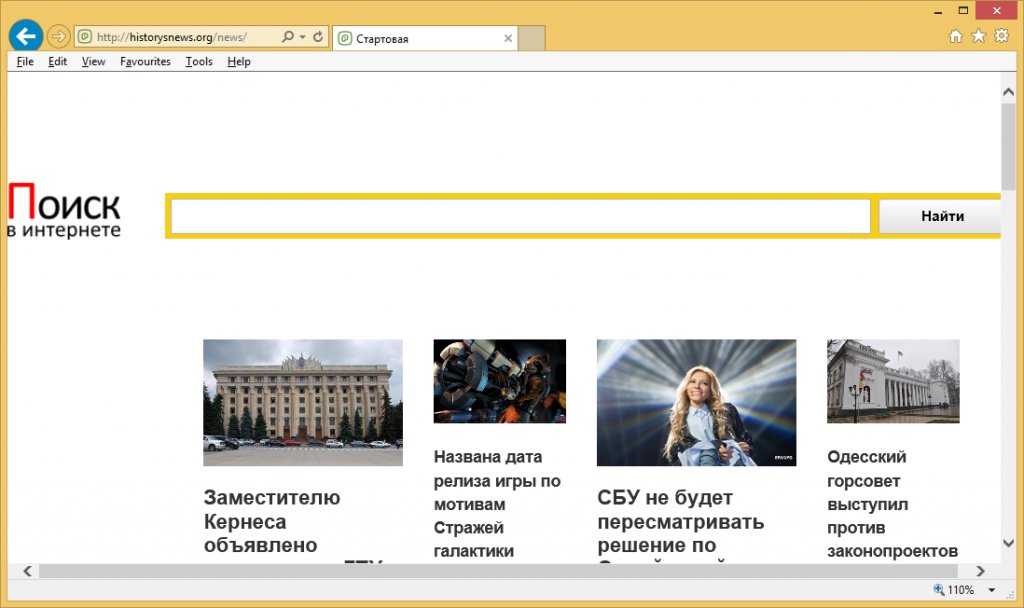Open the Tools gear icon
The height and width of the screenshot is (608, 1024).
(x=1001, y=37)
